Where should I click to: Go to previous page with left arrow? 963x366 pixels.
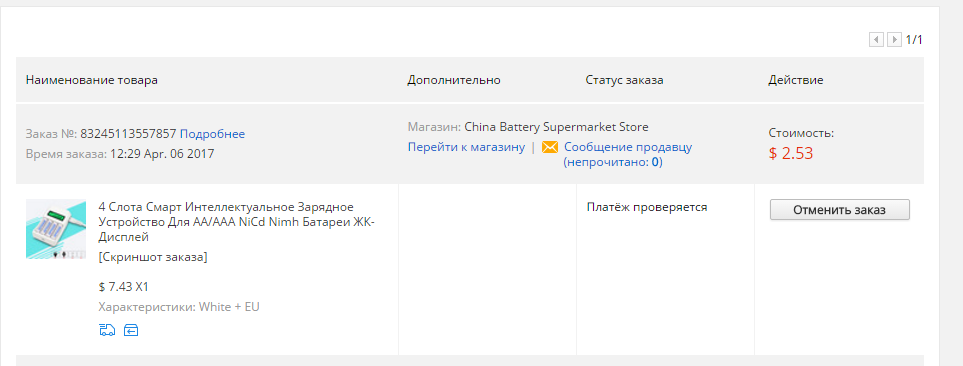pos(876,40)
